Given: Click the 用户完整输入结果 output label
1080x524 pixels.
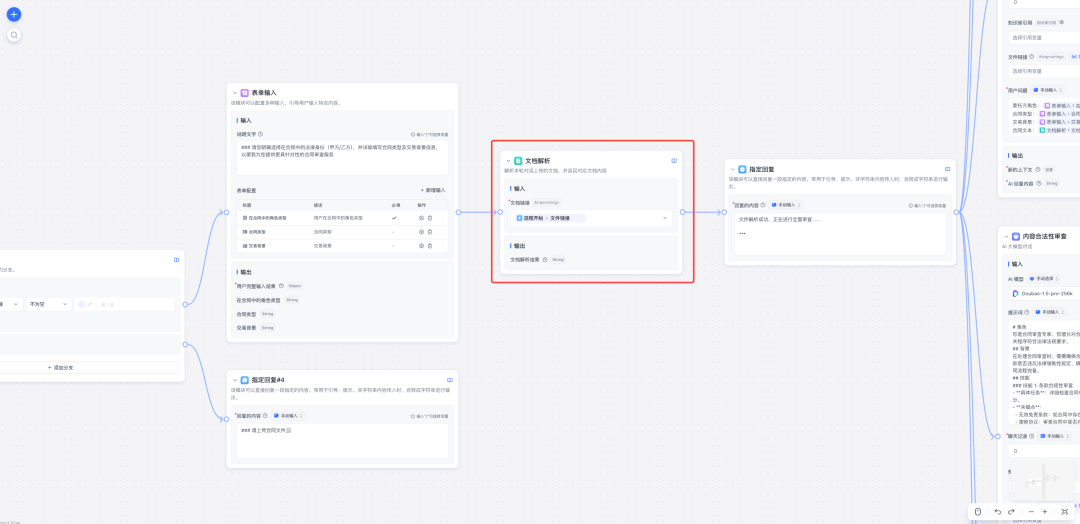Looking at the screenshot, I should (256, 285).
